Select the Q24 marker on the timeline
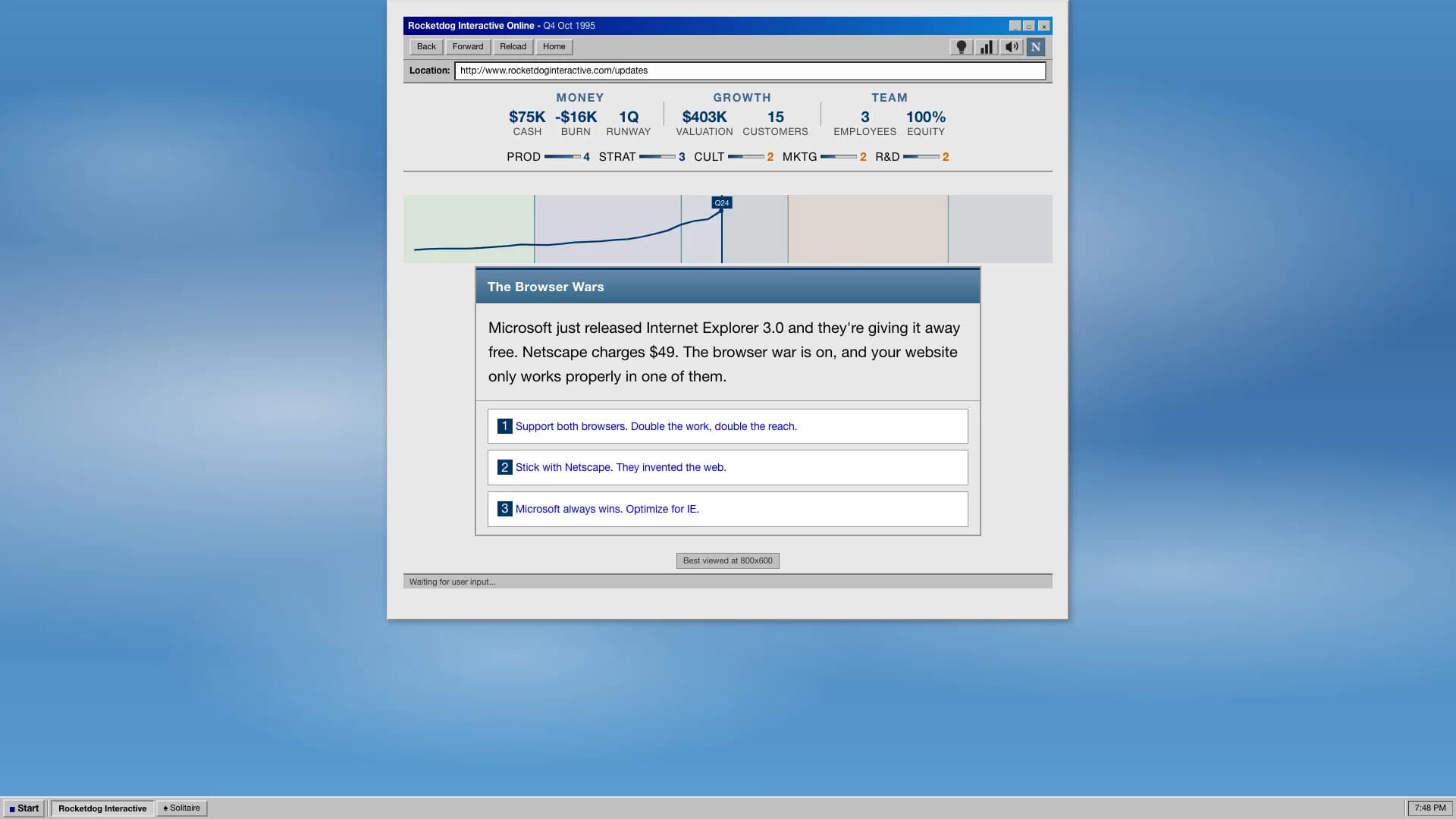 coord(722,202)
